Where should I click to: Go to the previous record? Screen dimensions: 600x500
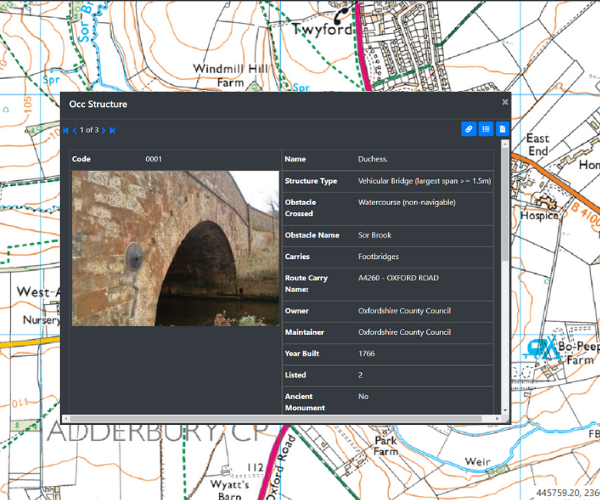tap(75, 130)
